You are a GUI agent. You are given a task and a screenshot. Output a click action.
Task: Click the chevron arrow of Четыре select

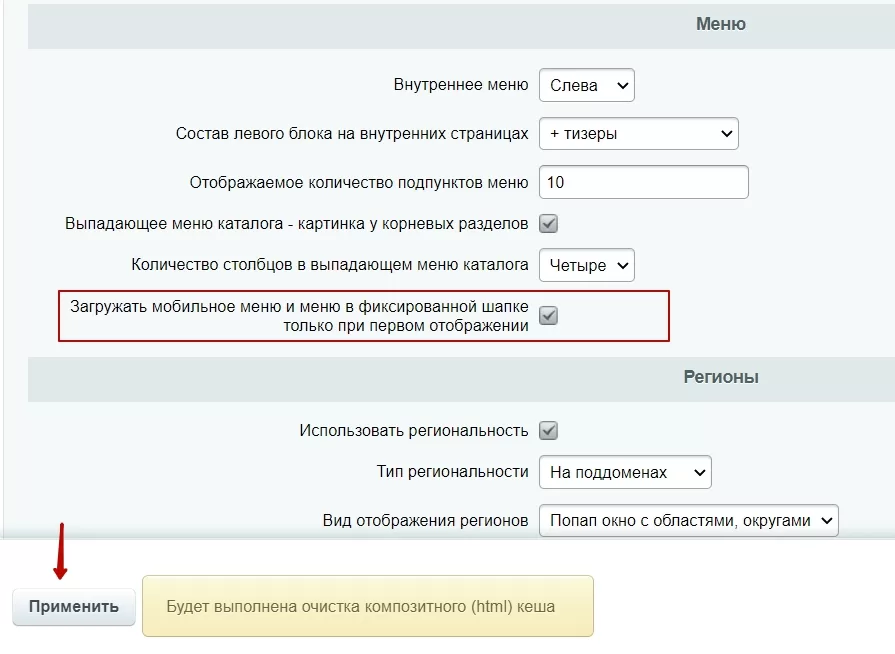coord(623,265)
